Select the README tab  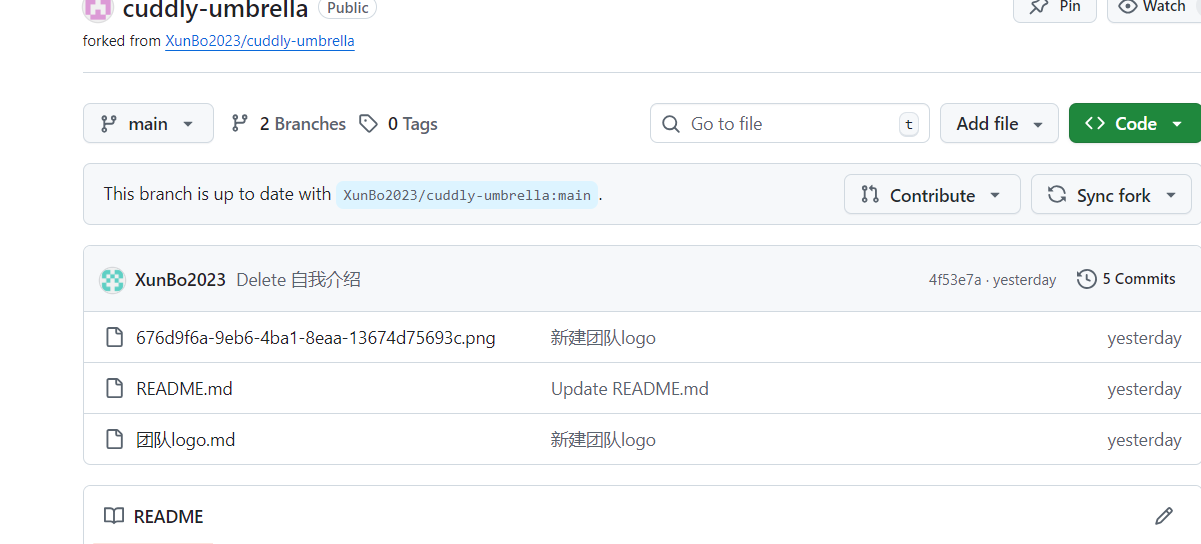(x=154, y=516)
